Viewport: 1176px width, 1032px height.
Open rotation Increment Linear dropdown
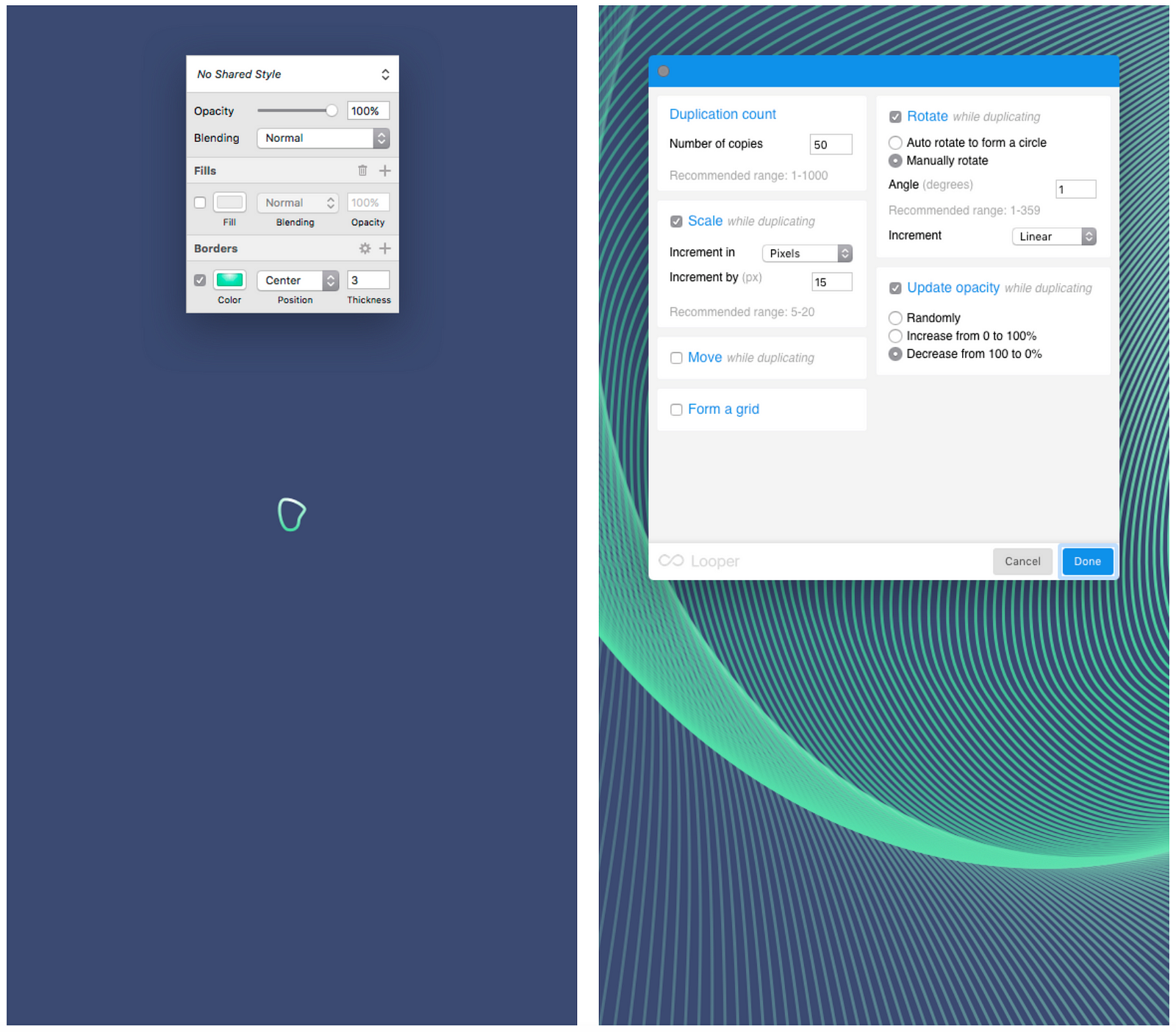point(1054,236)
